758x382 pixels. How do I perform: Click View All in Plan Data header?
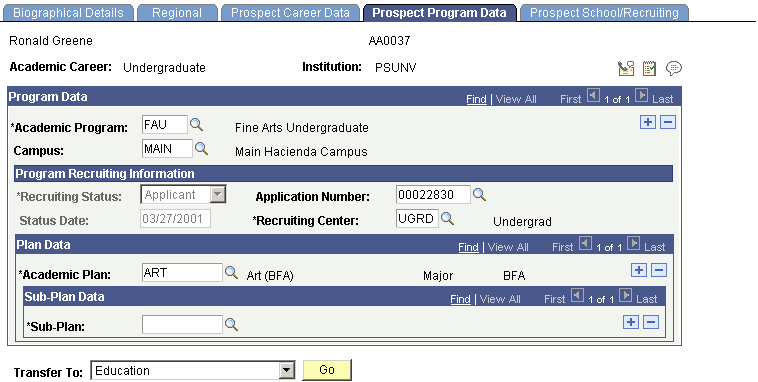coord(508,247)
